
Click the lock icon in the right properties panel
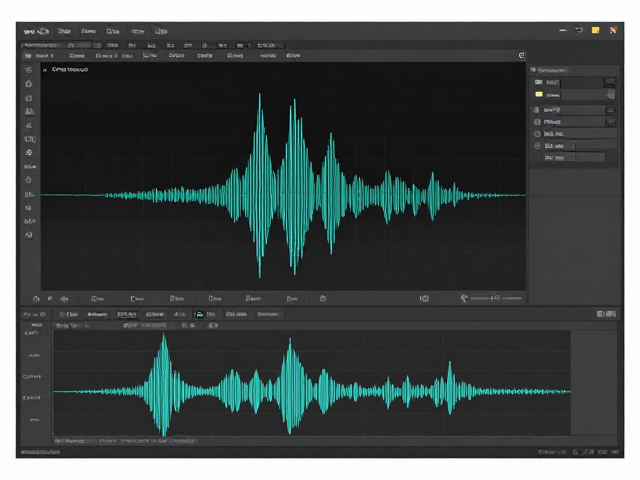[x=537, y=146]
